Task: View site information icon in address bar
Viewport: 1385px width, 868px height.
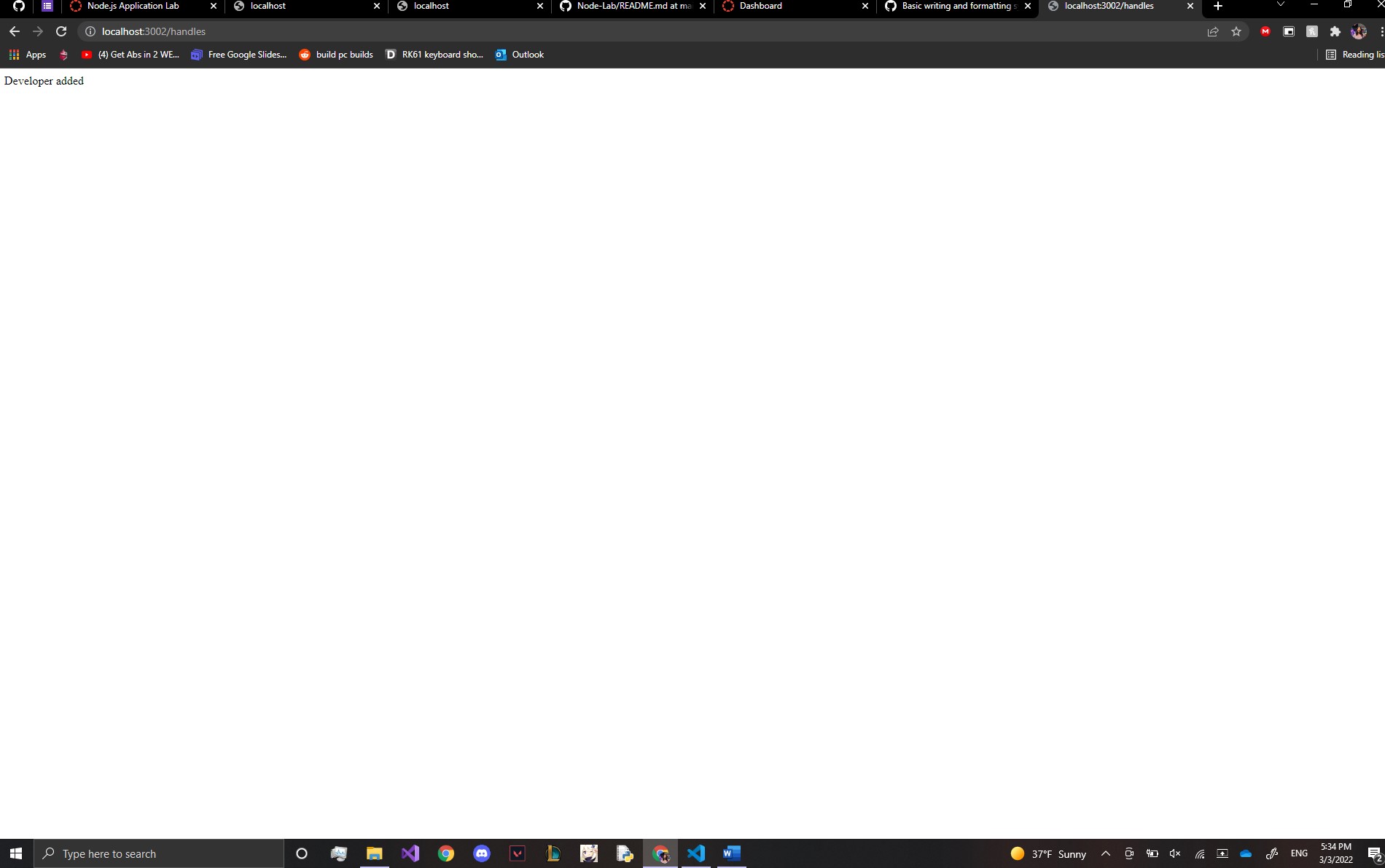Action: click(x=90, y=31)
